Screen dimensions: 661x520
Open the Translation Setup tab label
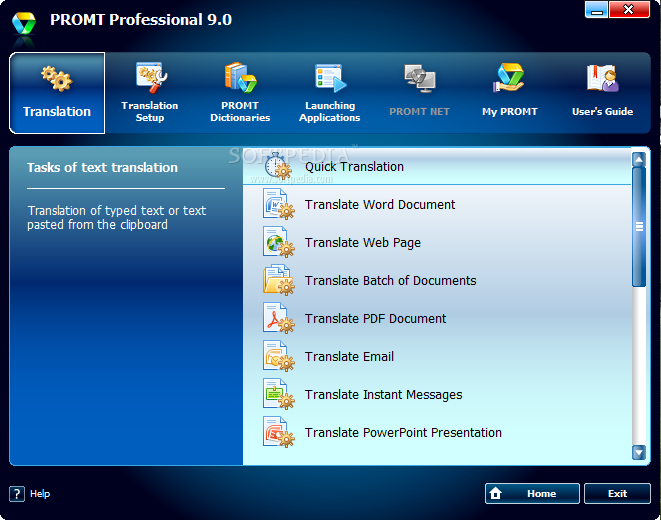pyautogui.click(x=150, y=111)
